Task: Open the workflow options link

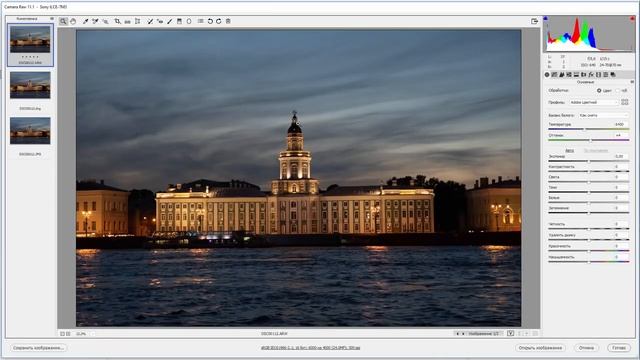Action: [311, 348]
